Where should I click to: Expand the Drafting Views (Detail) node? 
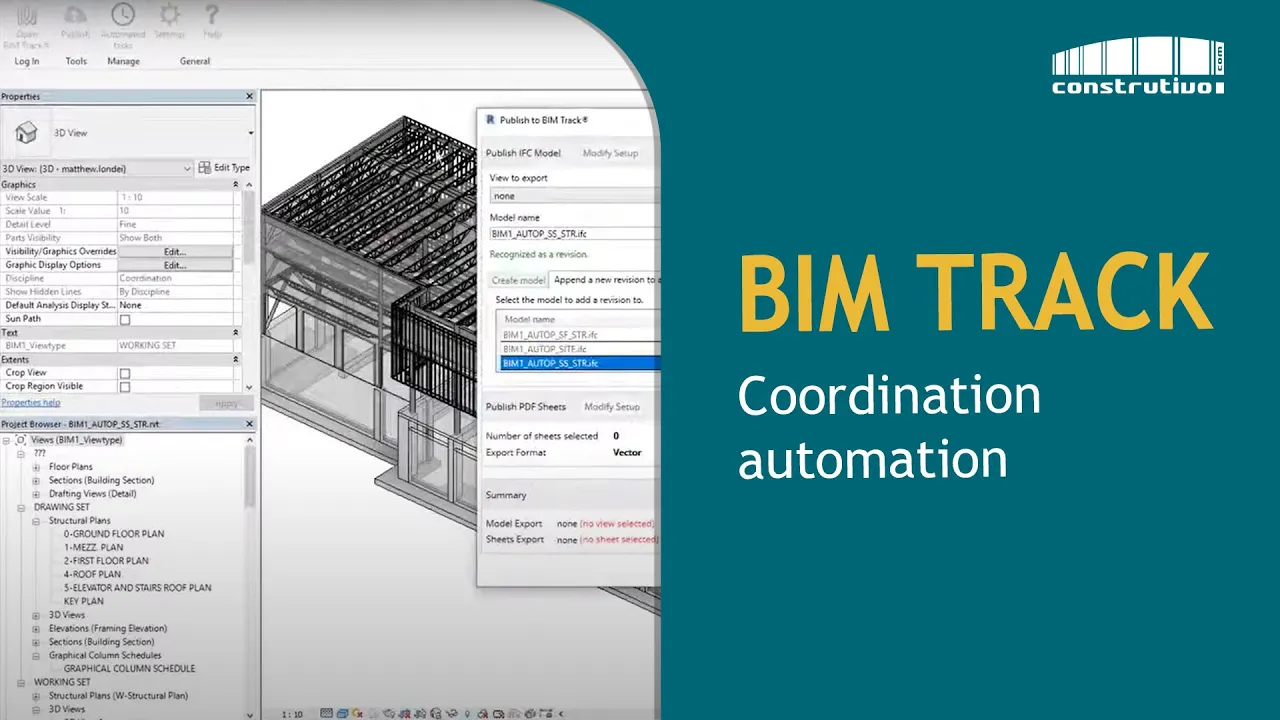click(x=37, y=494)
